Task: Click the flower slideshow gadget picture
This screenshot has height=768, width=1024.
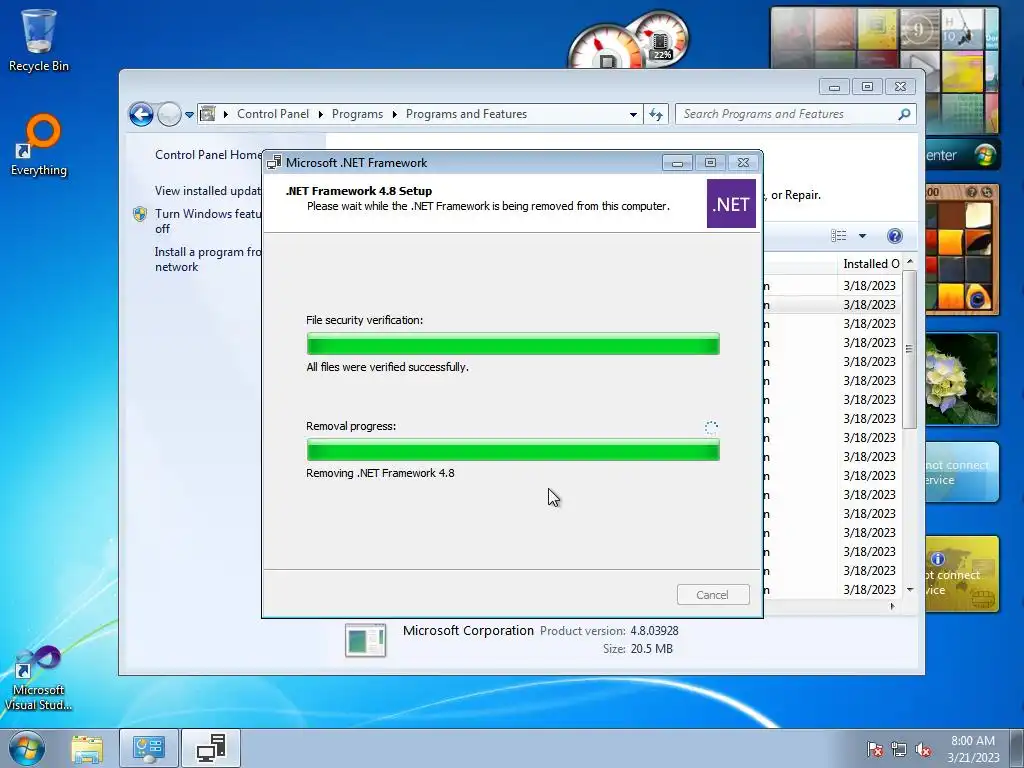Action: pos(962,379)
